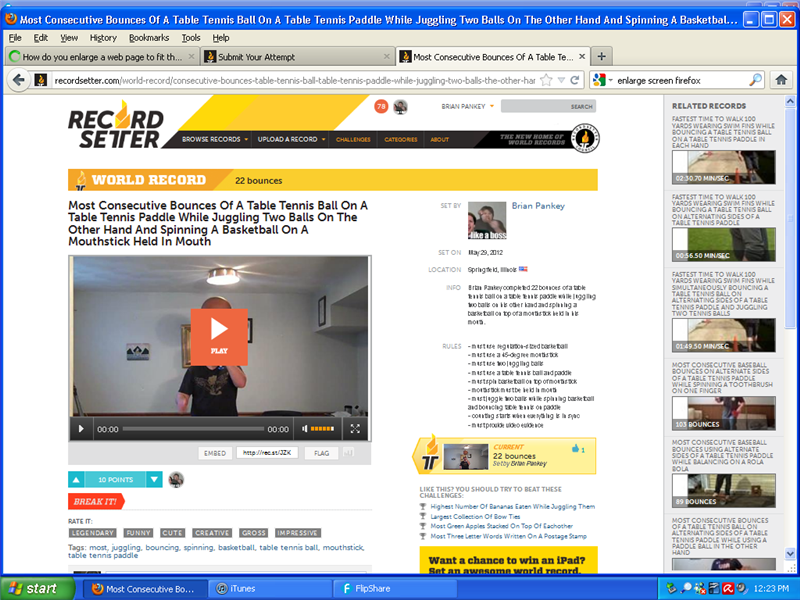Reload the page with the refresh icon
800x600 pixels.
point(575,80)
